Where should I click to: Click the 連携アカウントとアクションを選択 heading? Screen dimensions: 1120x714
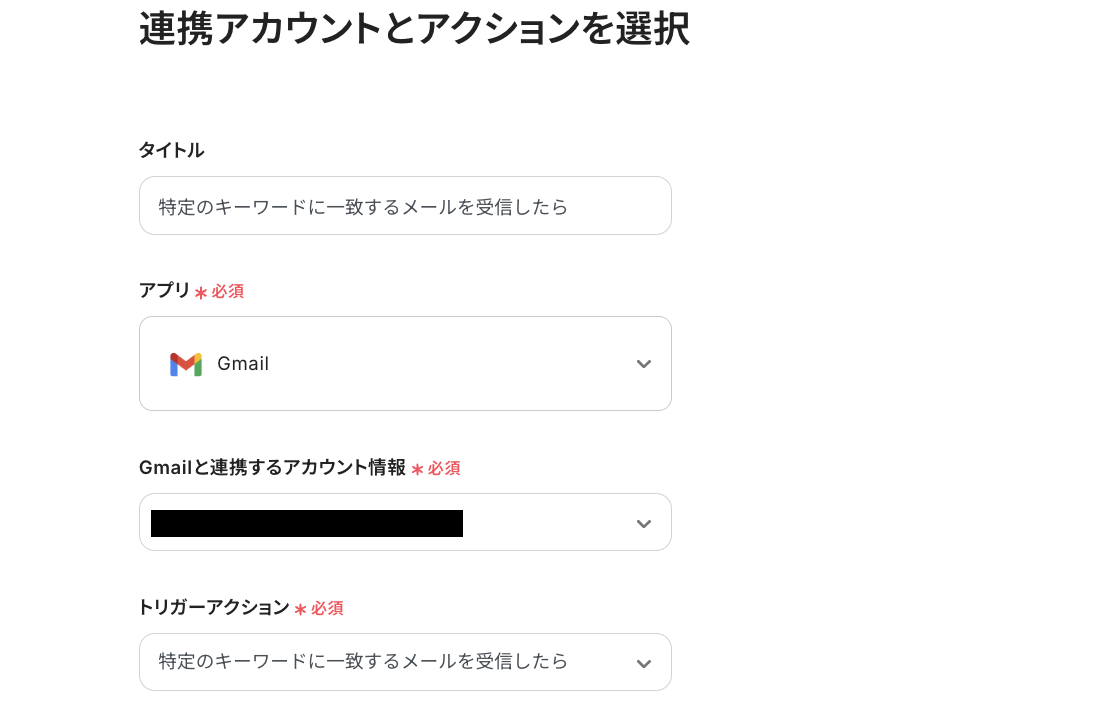(414, 29)
